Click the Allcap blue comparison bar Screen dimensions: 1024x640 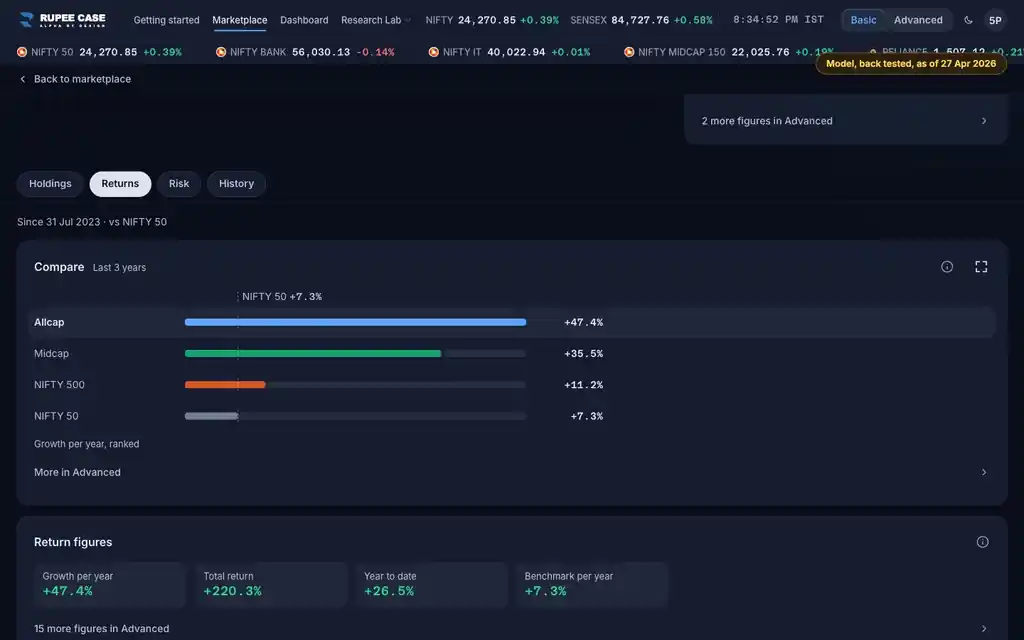[355, 322]
